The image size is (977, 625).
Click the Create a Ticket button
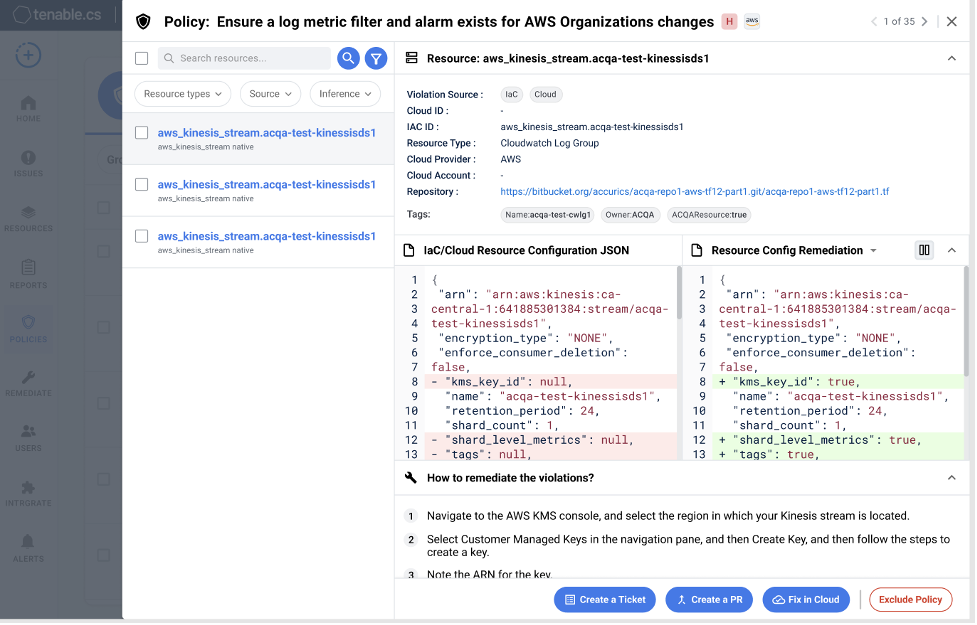click(605, 600)
